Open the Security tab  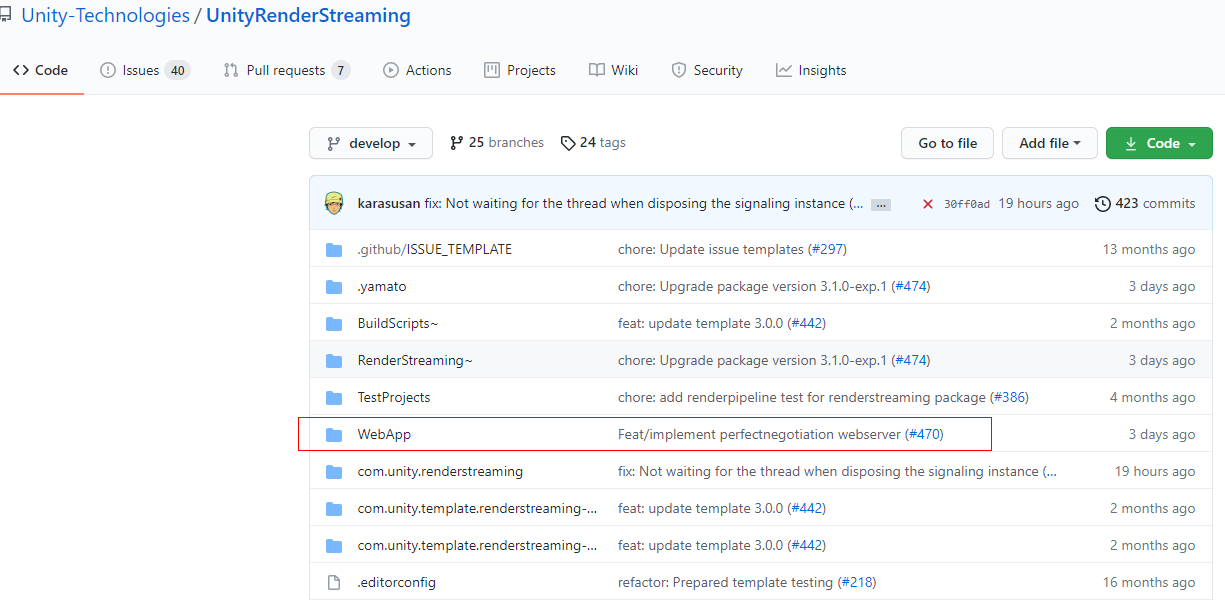pos(707,70)
